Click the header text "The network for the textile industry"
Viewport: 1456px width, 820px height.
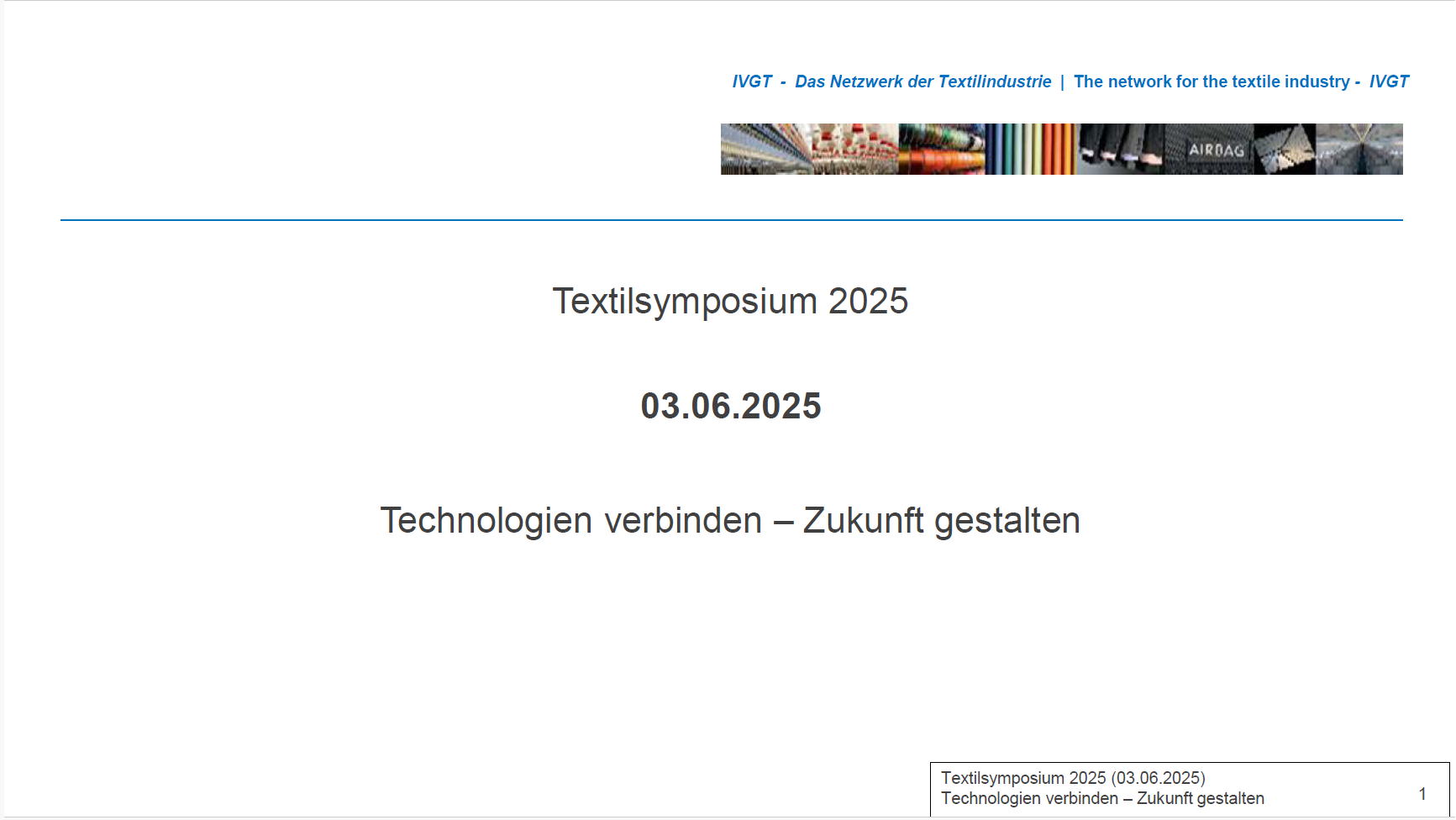tap(1212, 81)
